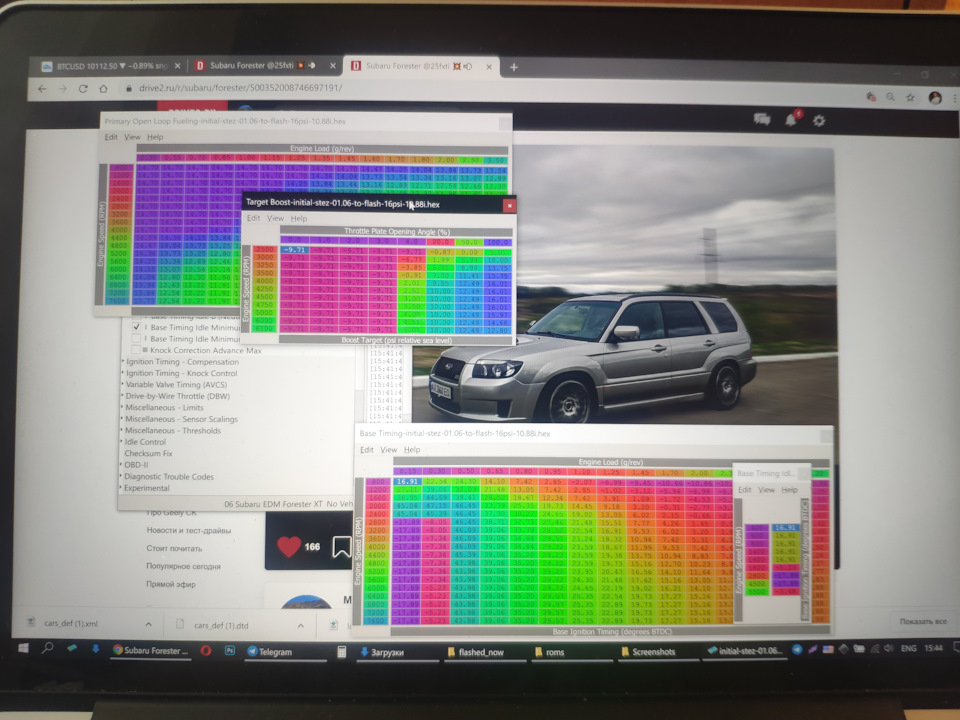Open the Calculator taskbar icon
The width and height of the screenshot is (960, 720).
(341, 652)
